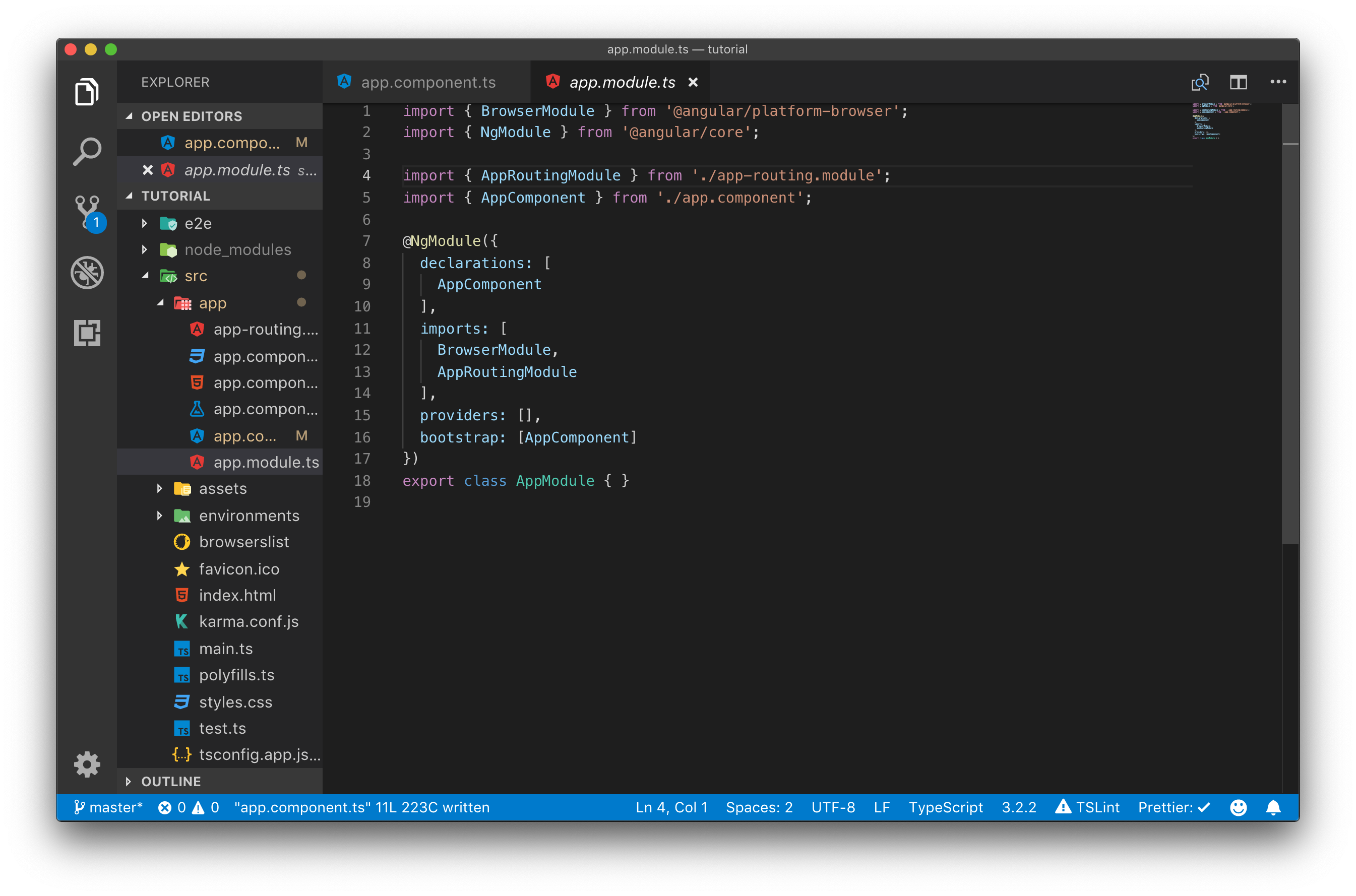Click the errors count in status bar

pos(171,807)
